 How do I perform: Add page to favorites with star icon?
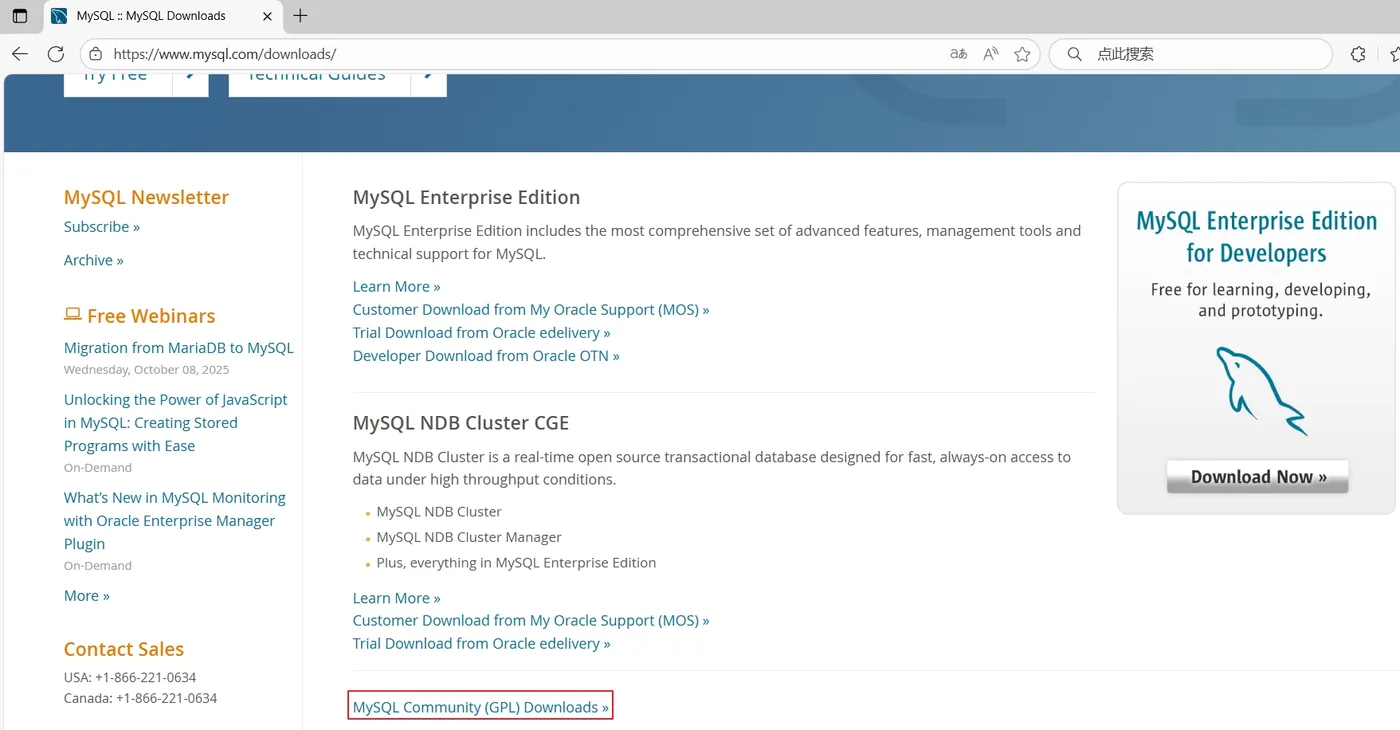[1022, 54]
